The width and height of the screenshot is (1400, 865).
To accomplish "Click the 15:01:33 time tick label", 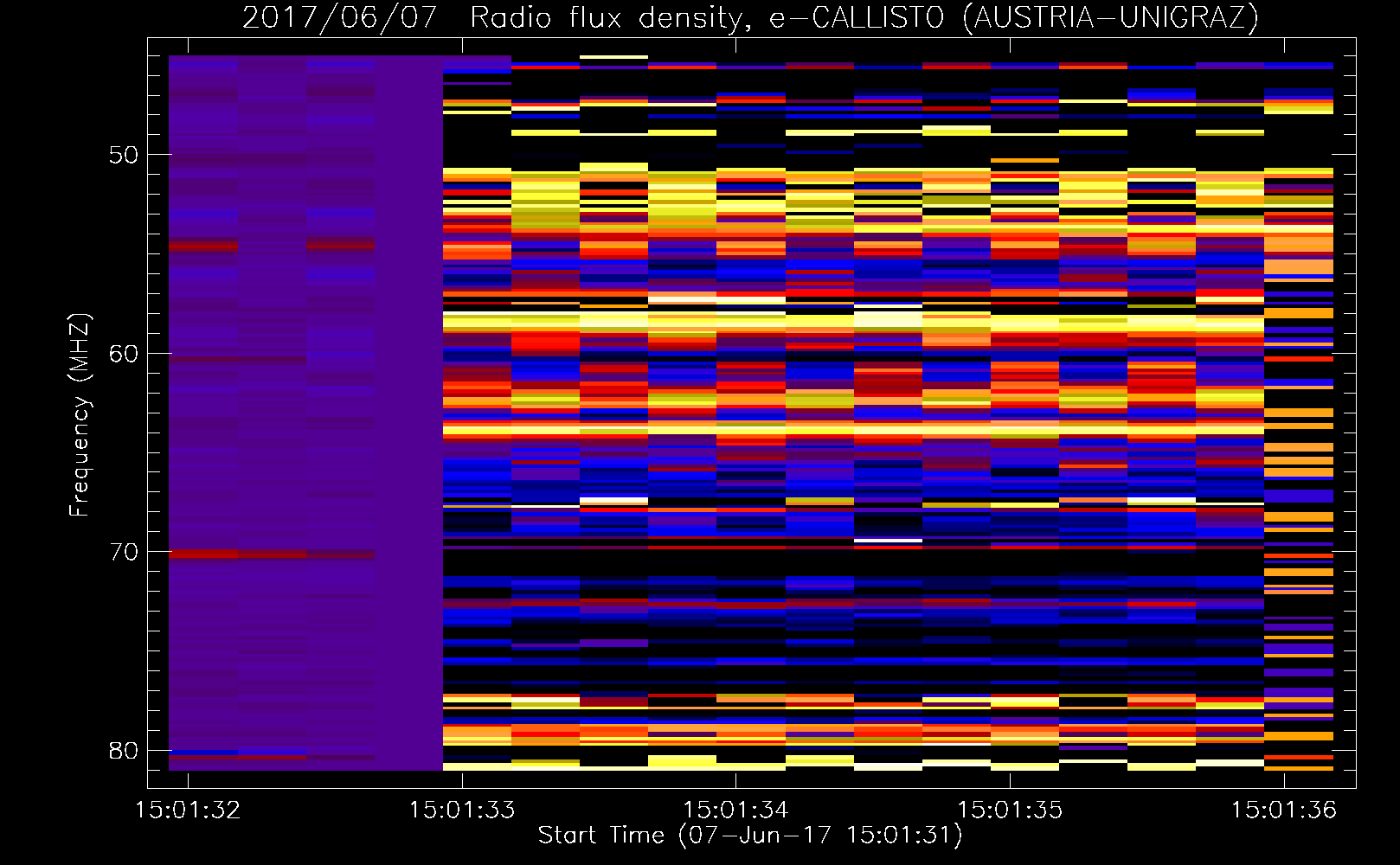I will [462, 810].
